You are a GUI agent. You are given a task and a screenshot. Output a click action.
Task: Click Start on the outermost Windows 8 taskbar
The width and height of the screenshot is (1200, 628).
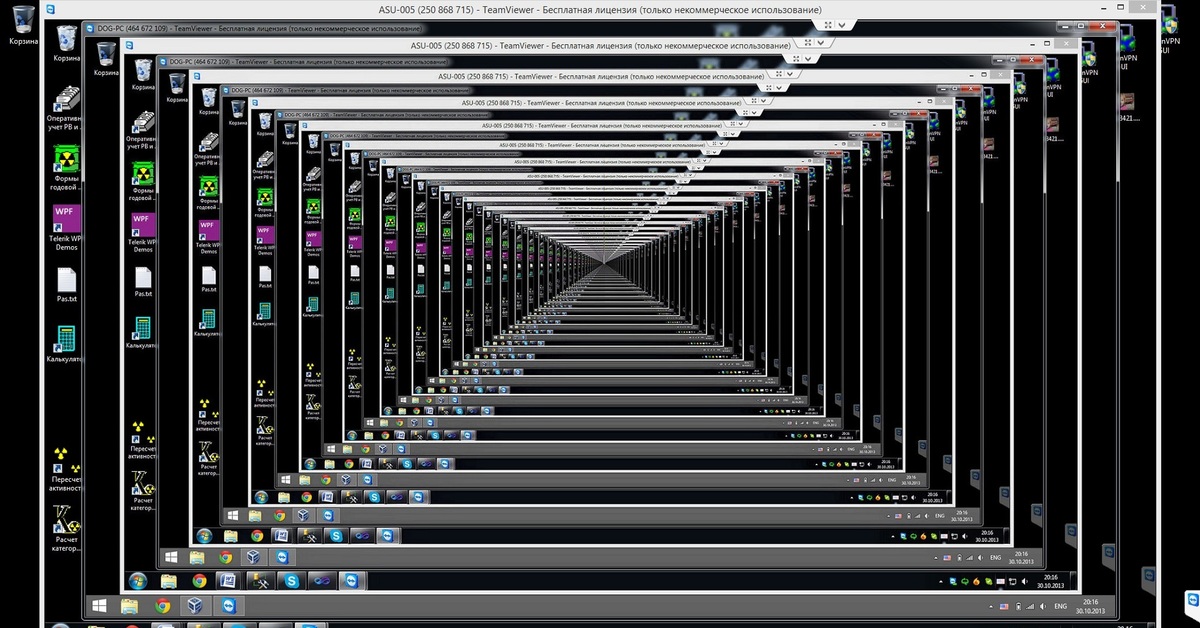tap(99, 606)
